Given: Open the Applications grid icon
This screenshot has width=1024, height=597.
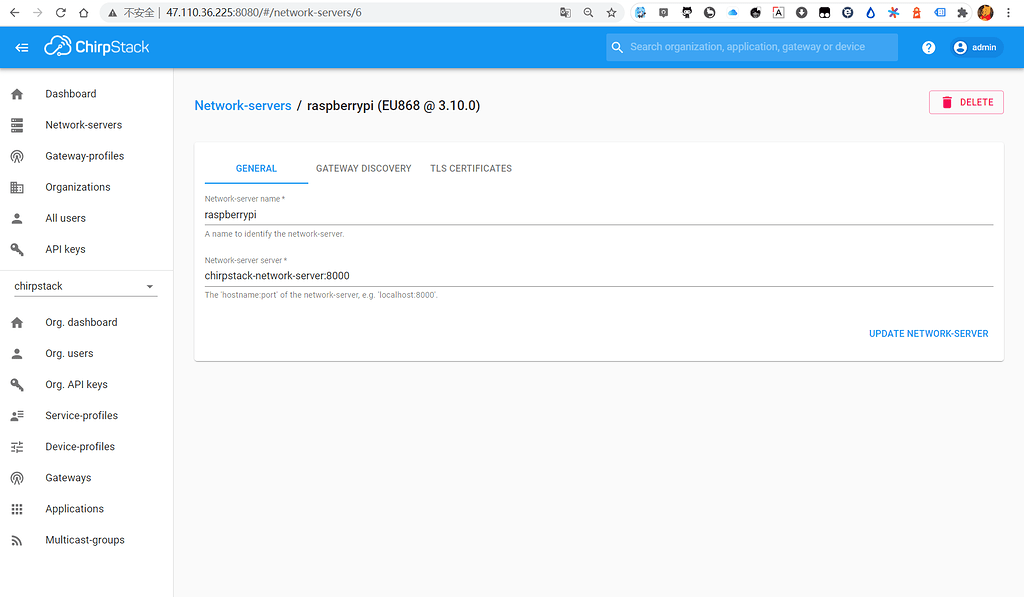Looking at the screenshot, I should click(17, 508).
